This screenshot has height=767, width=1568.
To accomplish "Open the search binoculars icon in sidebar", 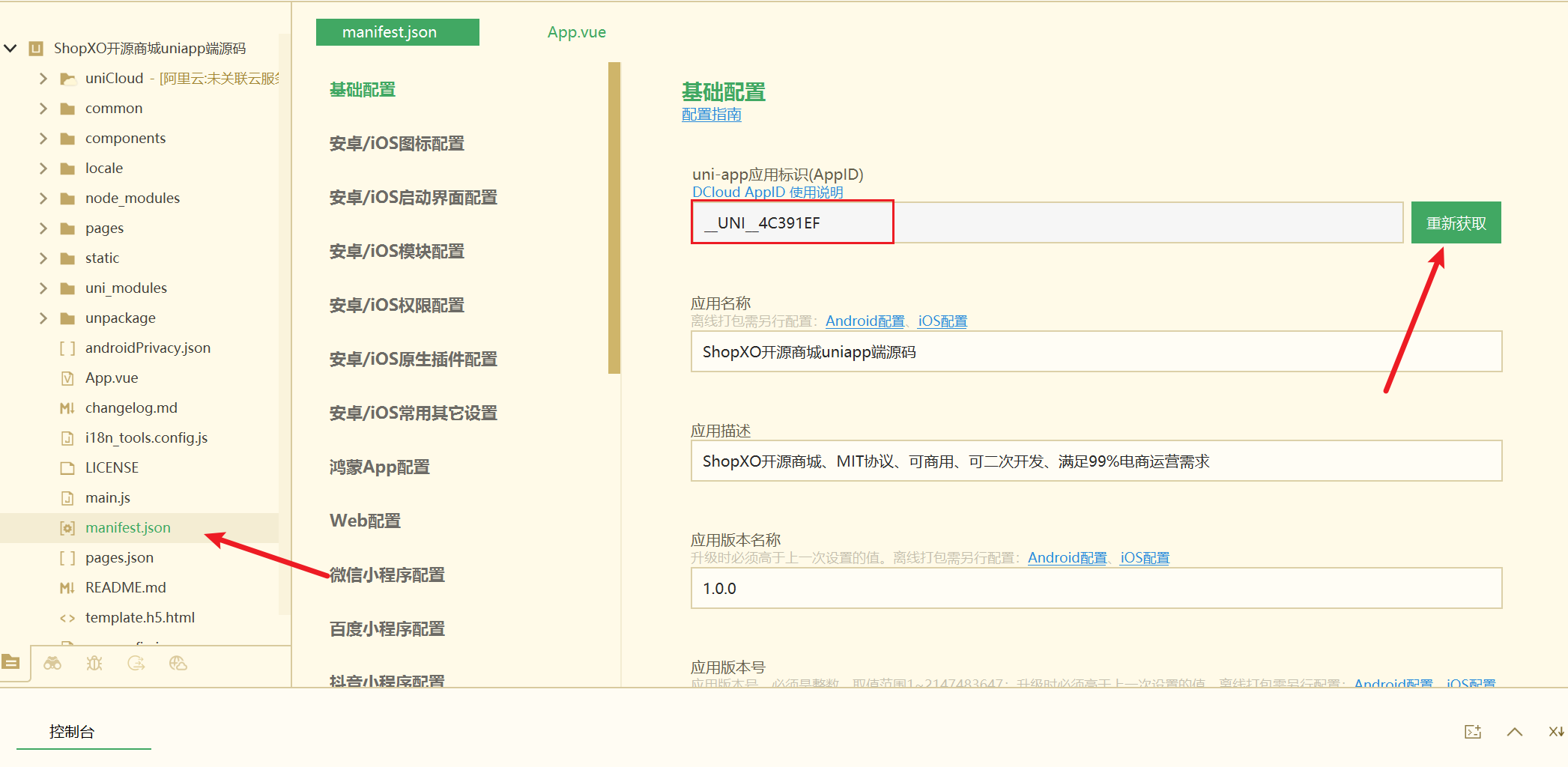I will [52, 663].
